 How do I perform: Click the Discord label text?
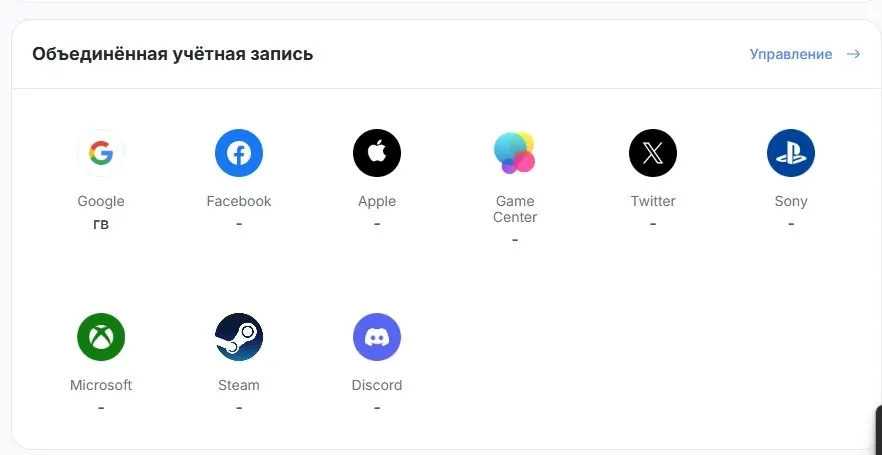[377, 385]
